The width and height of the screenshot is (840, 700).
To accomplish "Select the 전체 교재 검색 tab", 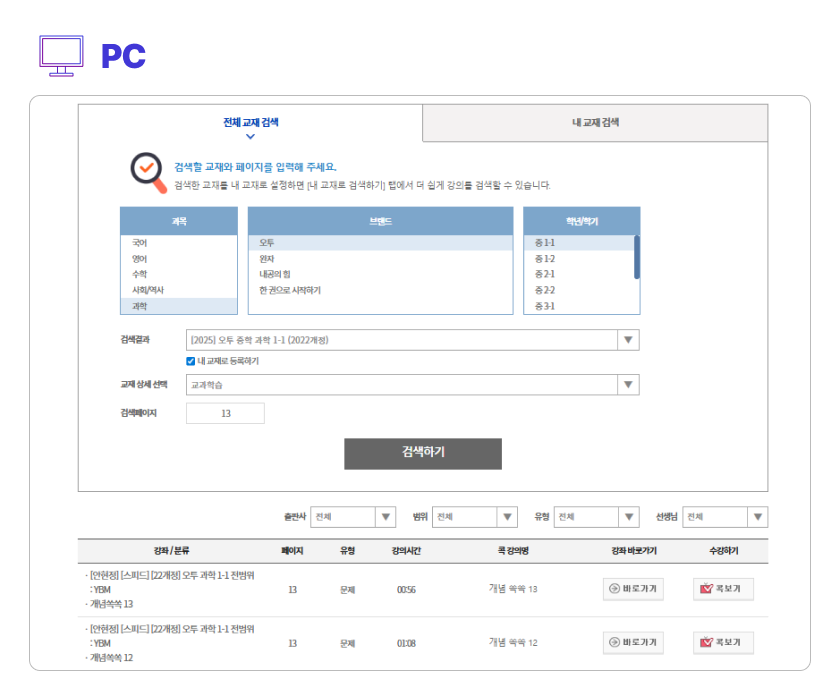I will pyautogui.click(x=250, y=122).
